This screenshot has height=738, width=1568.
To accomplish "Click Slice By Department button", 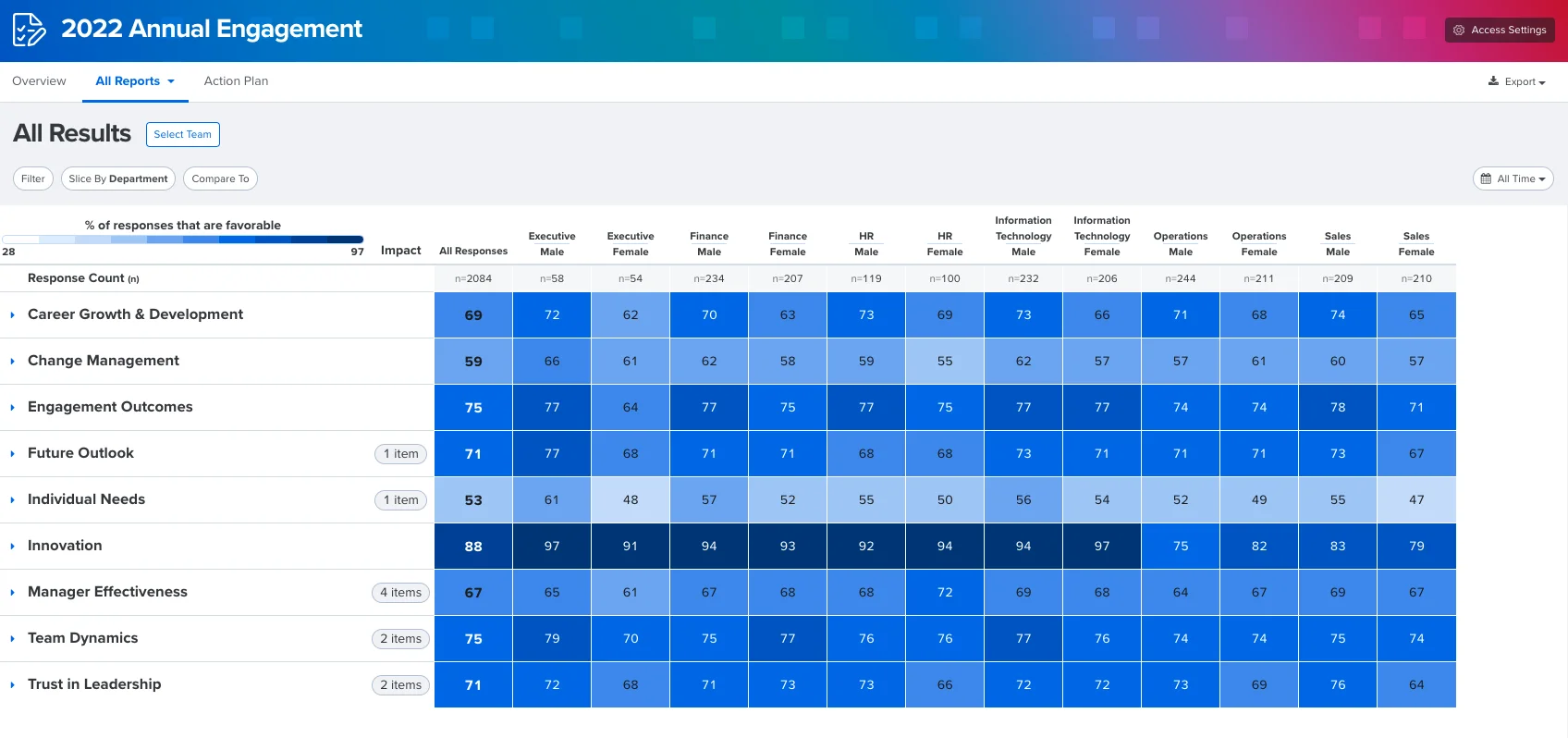I will pos(118,178).
